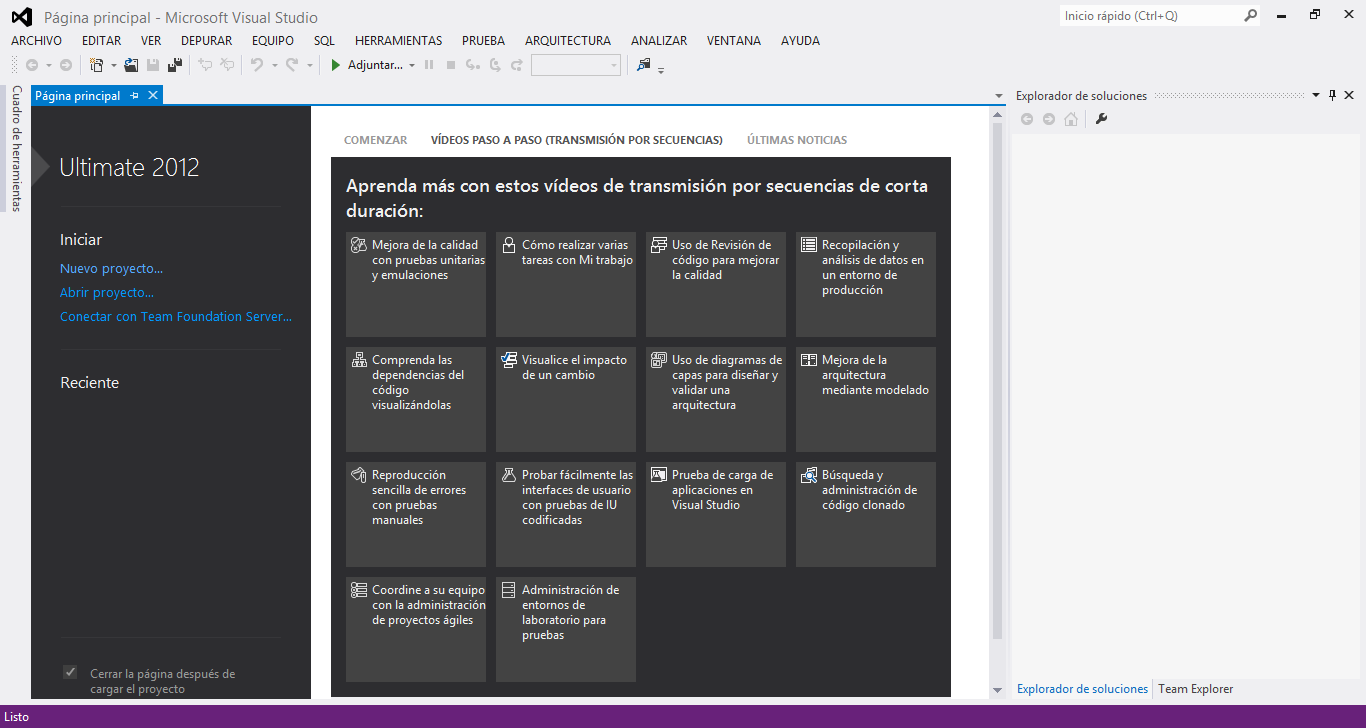
Task: Click the pin icon on Página principal tab
Action: [135, 96]
